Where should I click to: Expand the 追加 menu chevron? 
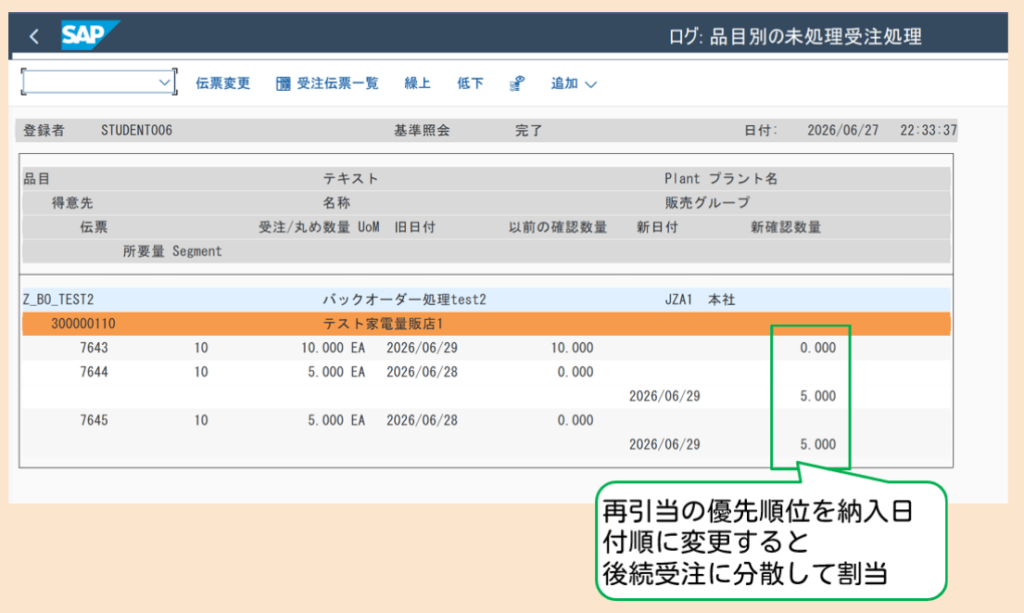click(590, 84)
